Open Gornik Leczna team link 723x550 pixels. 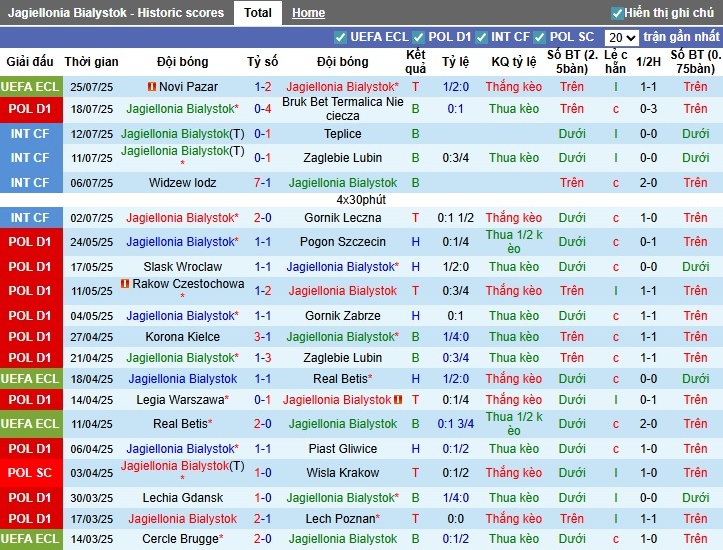tap(343, 218)
